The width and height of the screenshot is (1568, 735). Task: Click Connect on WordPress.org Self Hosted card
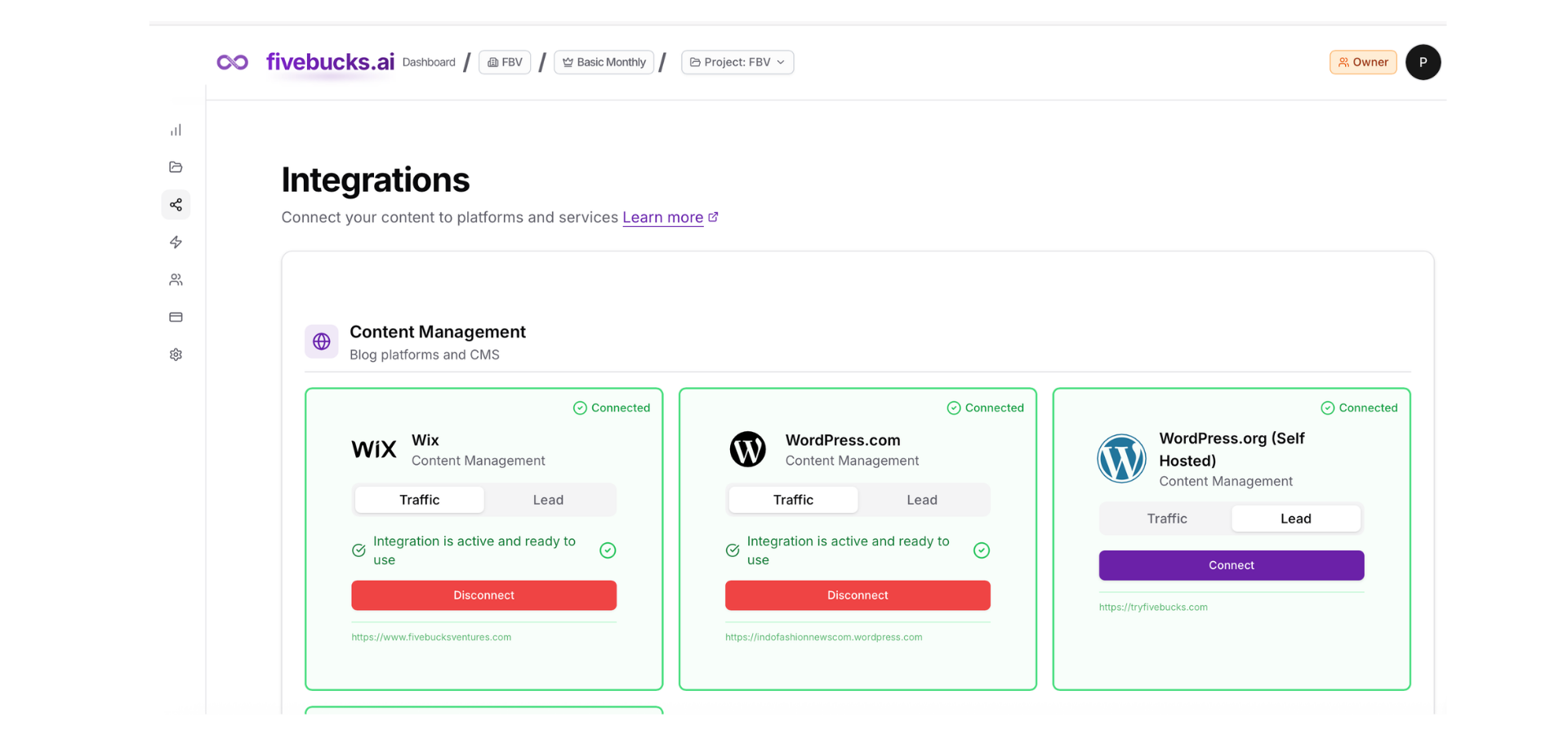tap(1231, 565)
